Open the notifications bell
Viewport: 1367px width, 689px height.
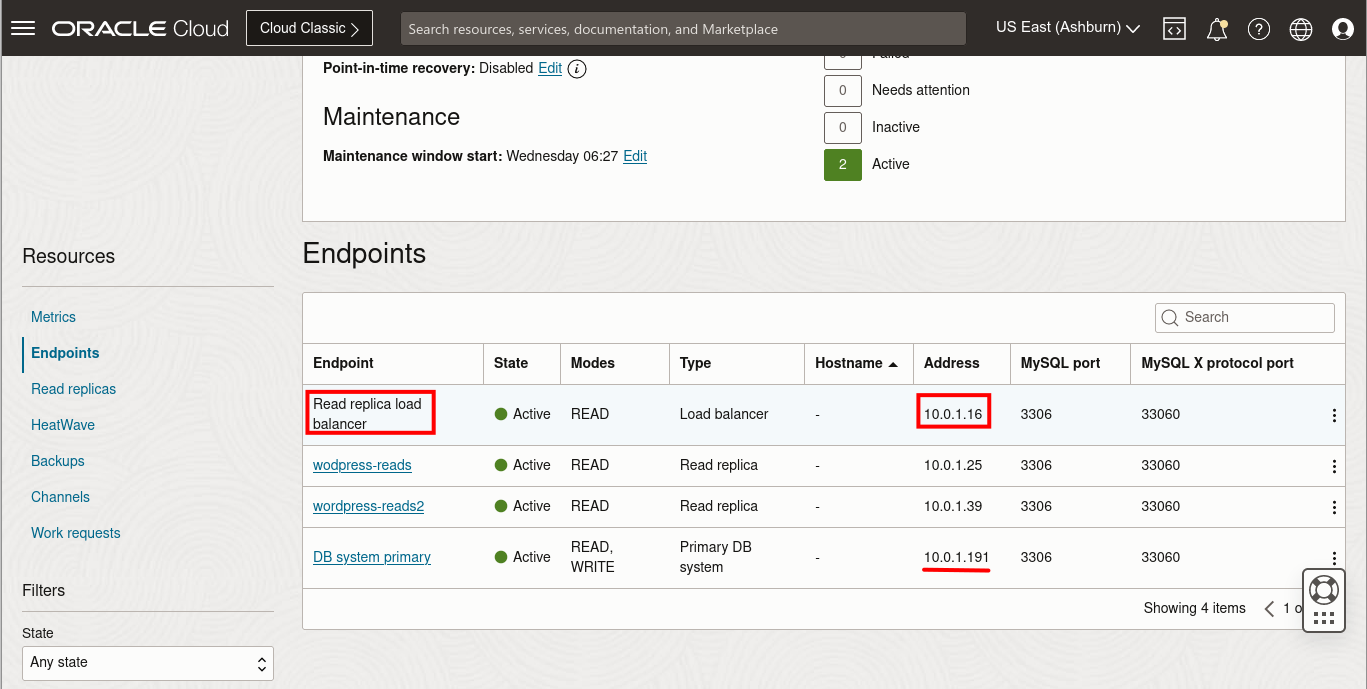coord(1216,28)
